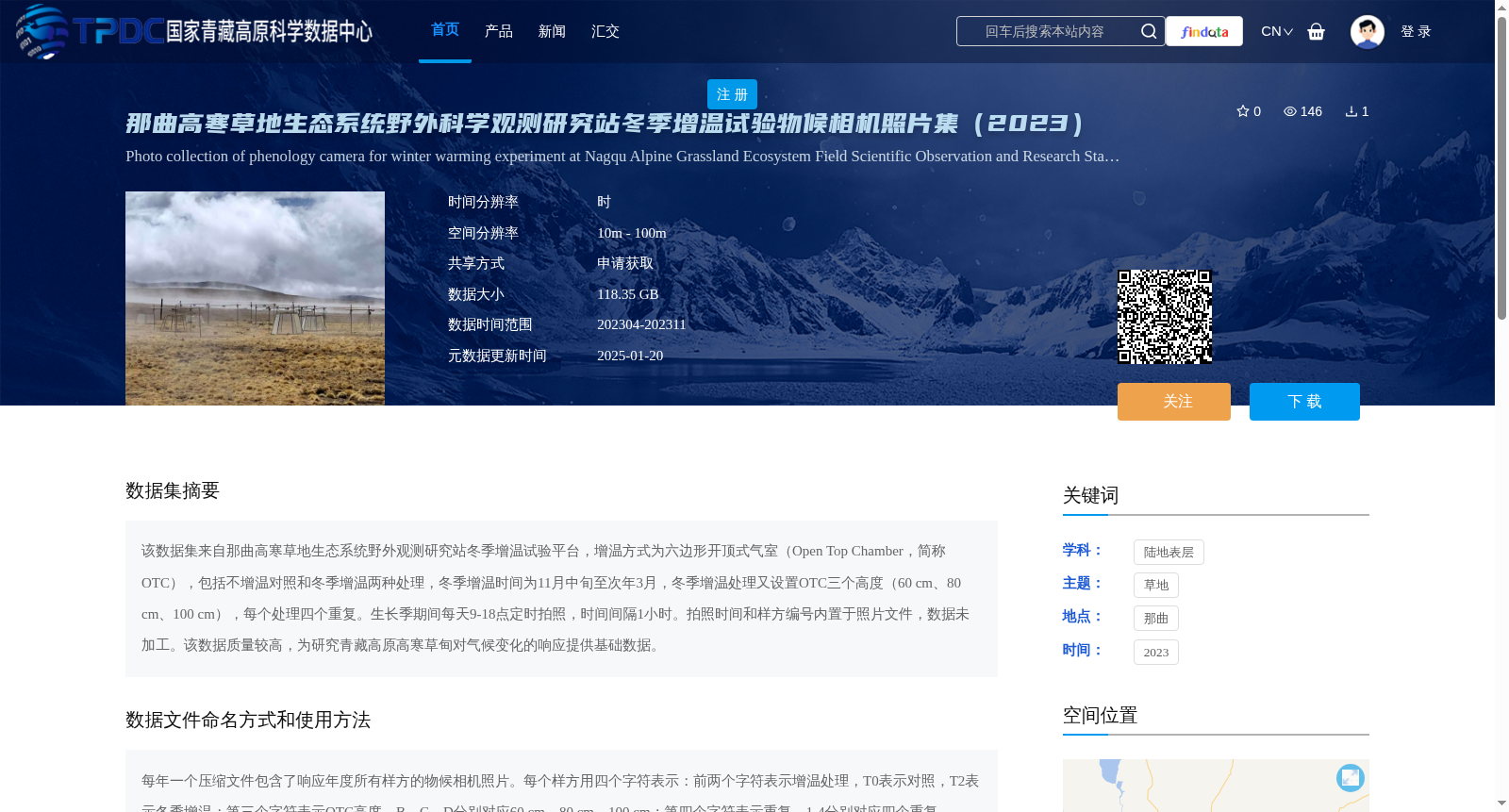1509x812 pixels.
Task: Click the 数据集摘要 section heading
Action: coord(173,490)
